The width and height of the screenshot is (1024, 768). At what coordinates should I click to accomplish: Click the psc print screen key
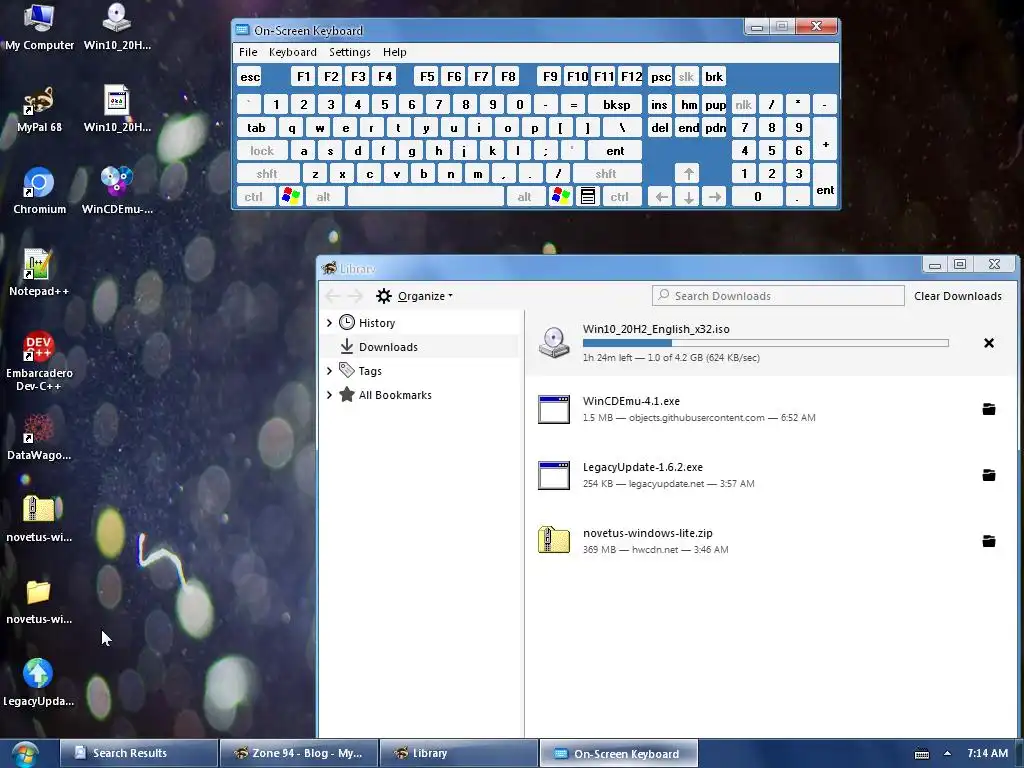(x=660, y=77)
